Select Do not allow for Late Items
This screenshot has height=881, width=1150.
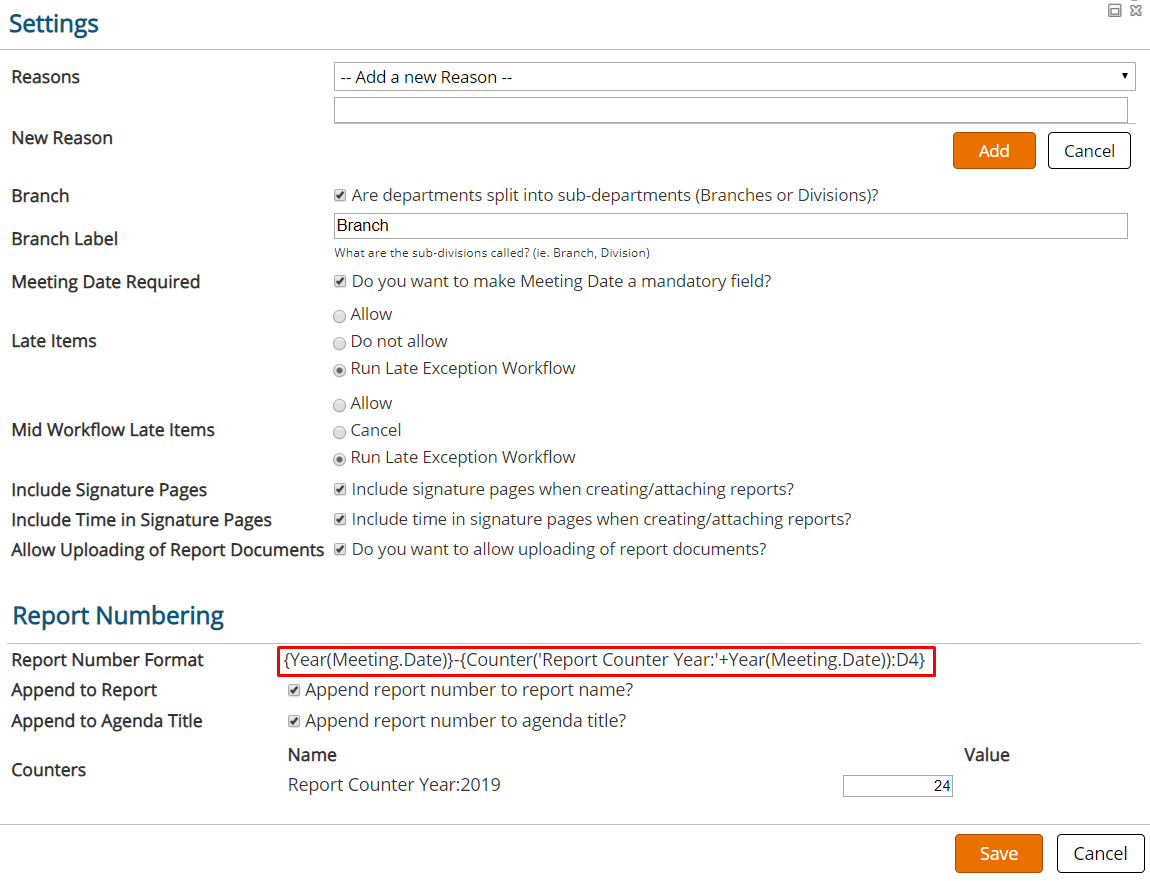339,343
